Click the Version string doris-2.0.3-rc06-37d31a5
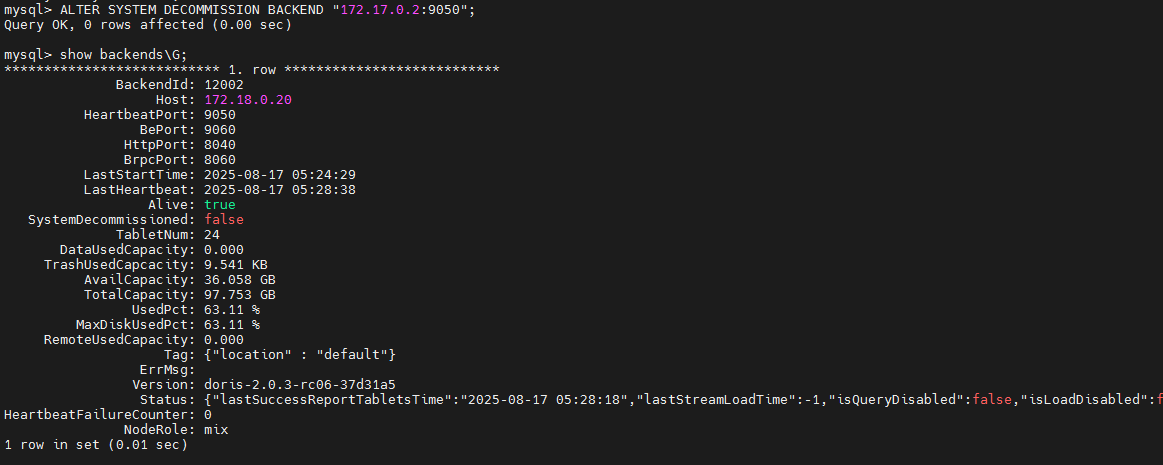Image resolution: width=1163 pixels, height=465 pixels. [x=299, y=385]
